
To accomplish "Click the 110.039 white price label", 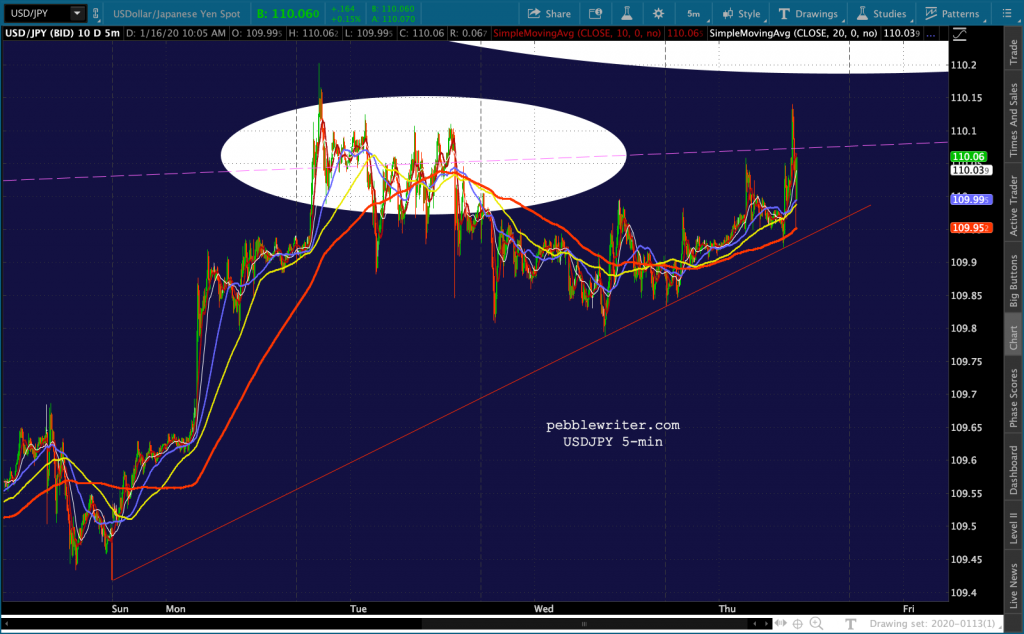I will (970, 170).
